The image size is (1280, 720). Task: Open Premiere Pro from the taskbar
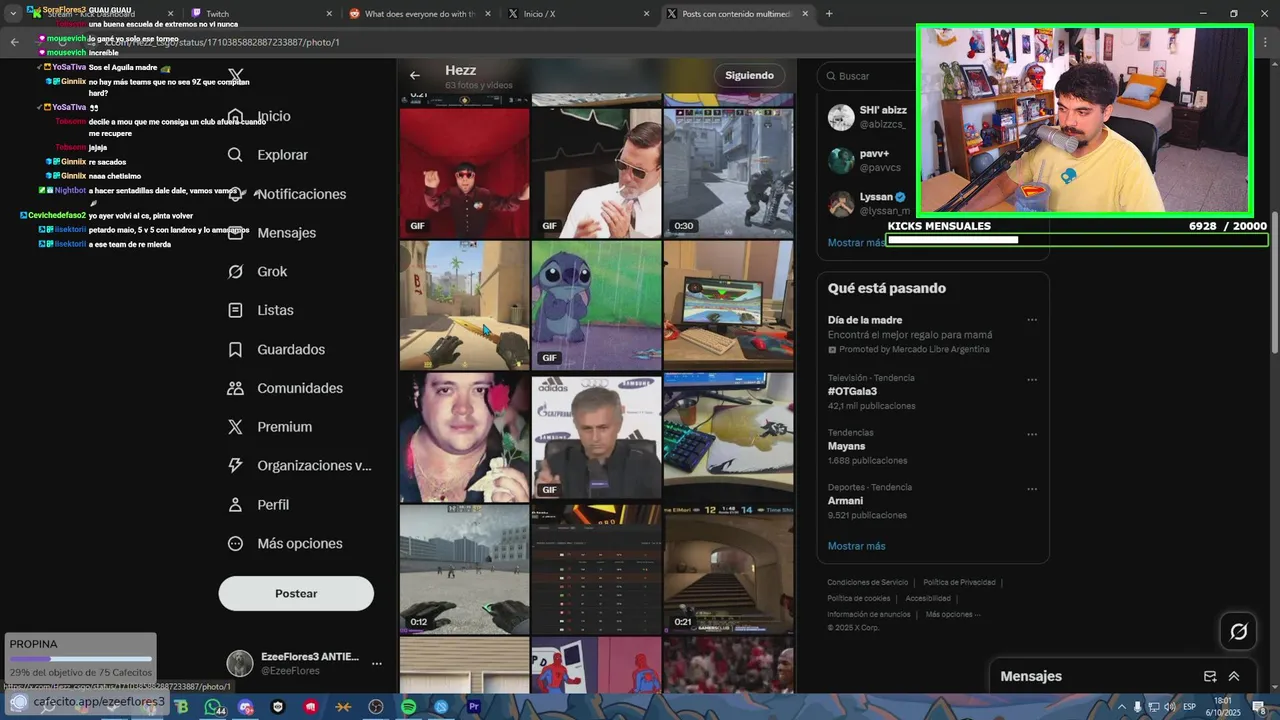[474, 707]
